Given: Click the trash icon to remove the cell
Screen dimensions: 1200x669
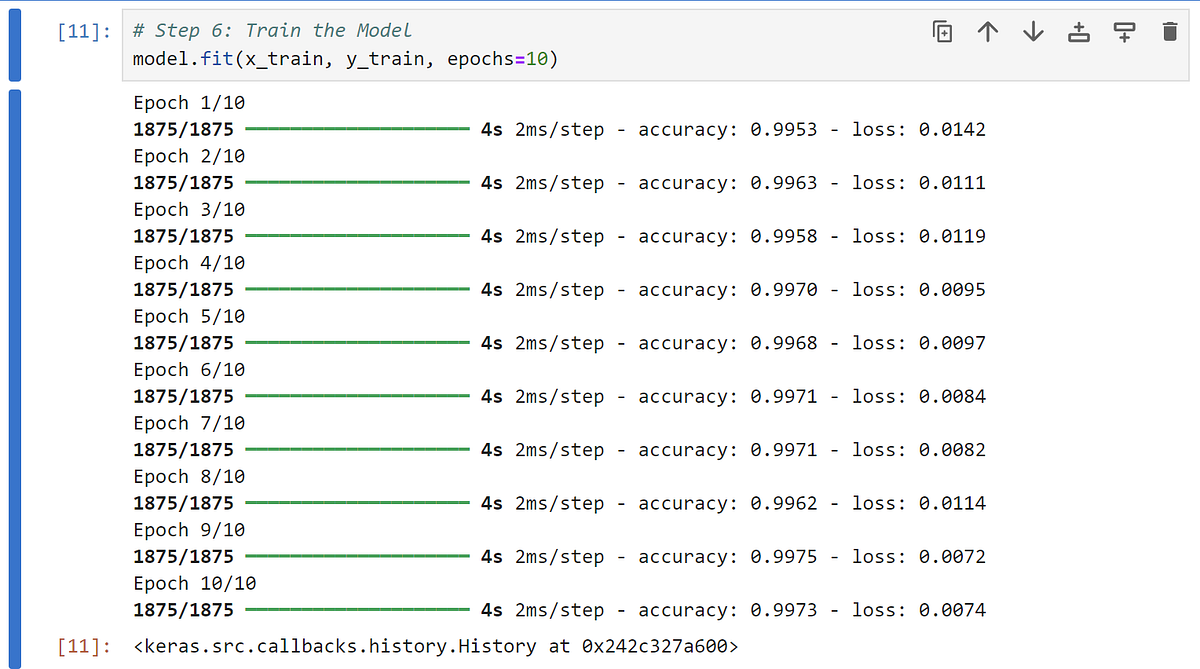Looking at the screenshot, I should click(x=1168, y=31).
